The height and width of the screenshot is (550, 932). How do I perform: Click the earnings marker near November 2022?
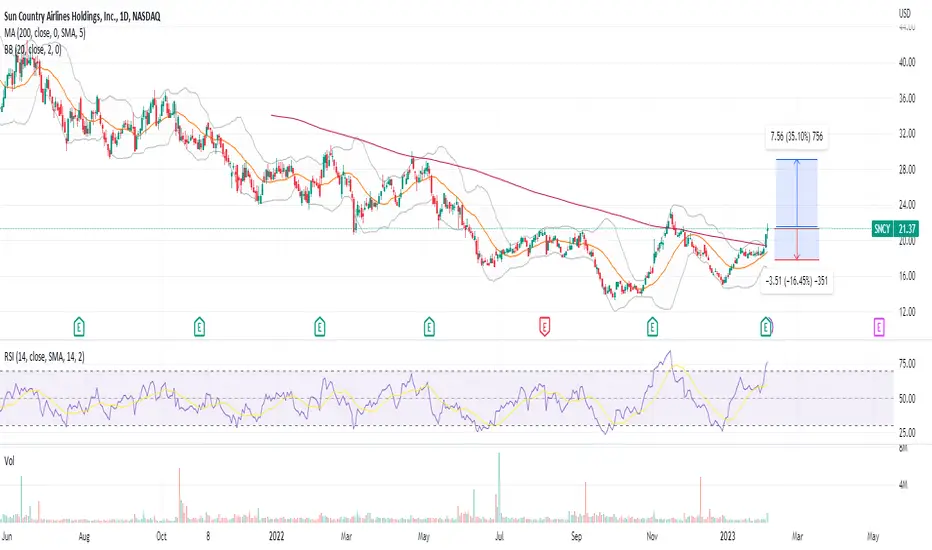coord(652,326)
